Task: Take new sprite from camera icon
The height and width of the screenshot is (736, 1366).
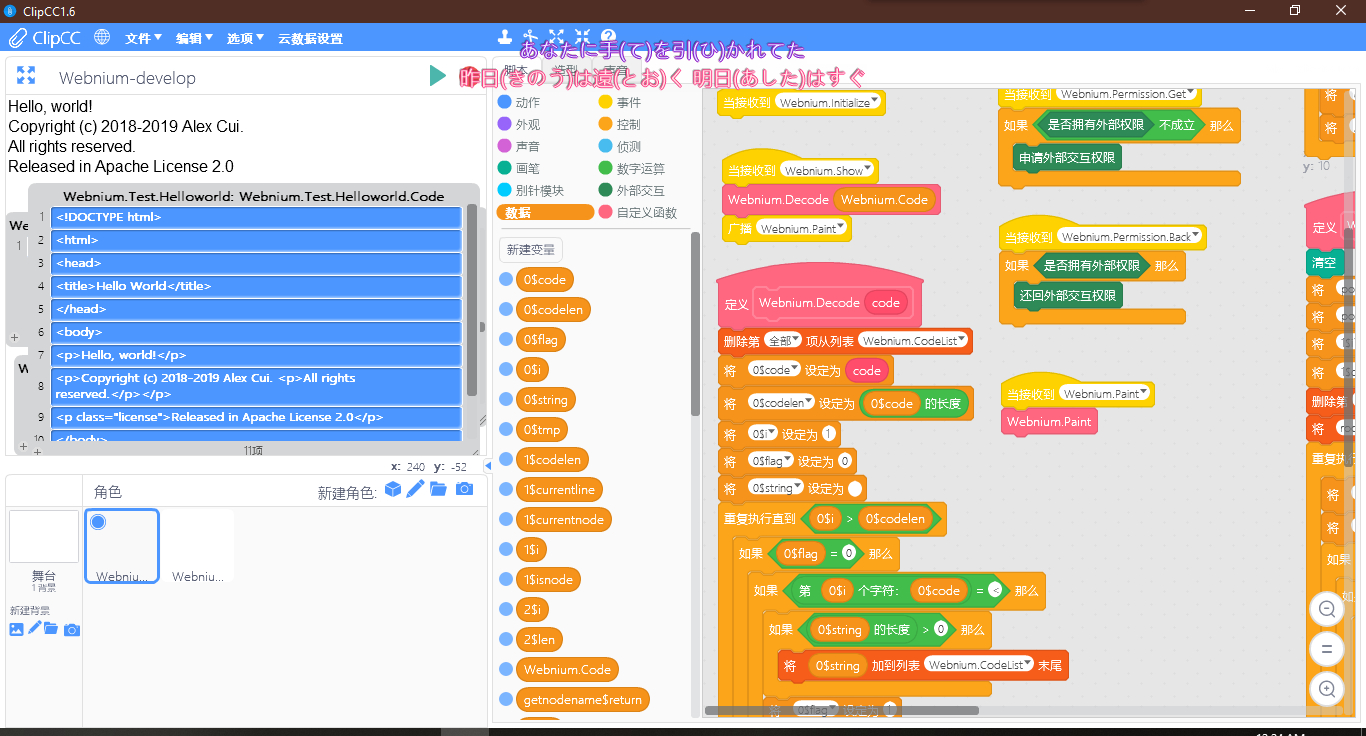Action: 464,489
